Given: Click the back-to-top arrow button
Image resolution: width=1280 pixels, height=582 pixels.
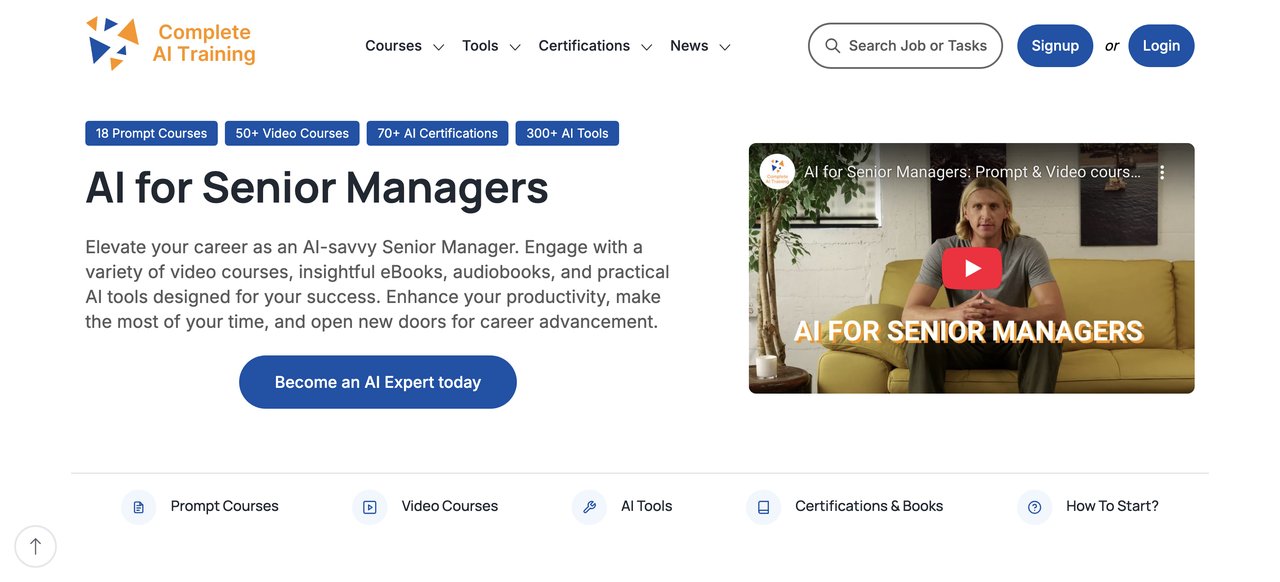Looking at the screenshot, I should (x=36, y=546).
